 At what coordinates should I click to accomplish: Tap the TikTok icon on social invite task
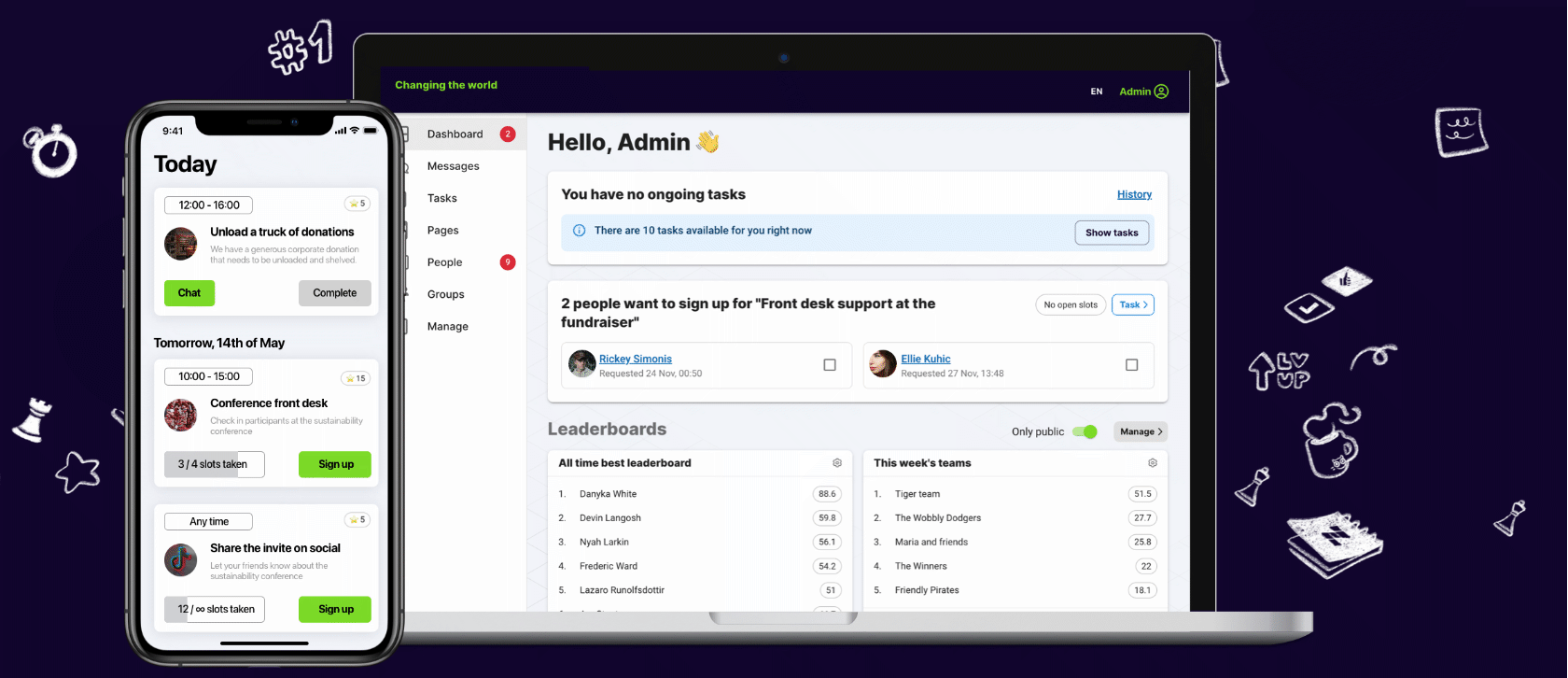click(x=180, y=560)
